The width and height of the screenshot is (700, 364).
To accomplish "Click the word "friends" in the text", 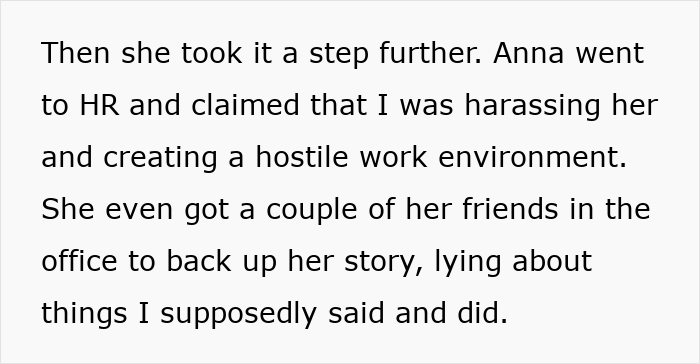I will point(510,209).
